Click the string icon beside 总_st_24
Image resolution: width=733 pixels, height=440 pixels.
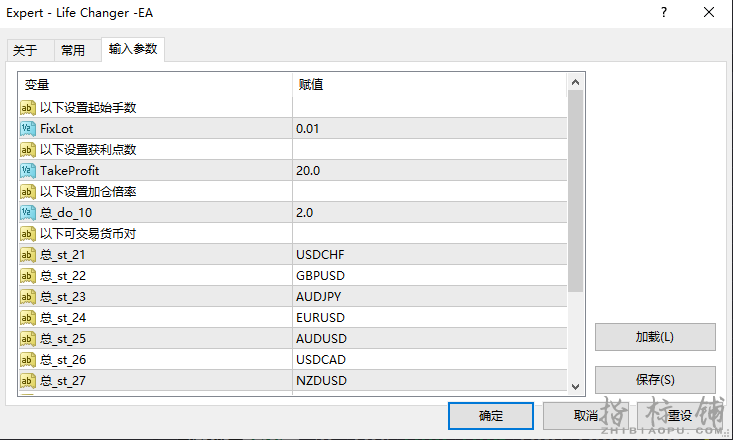tap(28, 318)
